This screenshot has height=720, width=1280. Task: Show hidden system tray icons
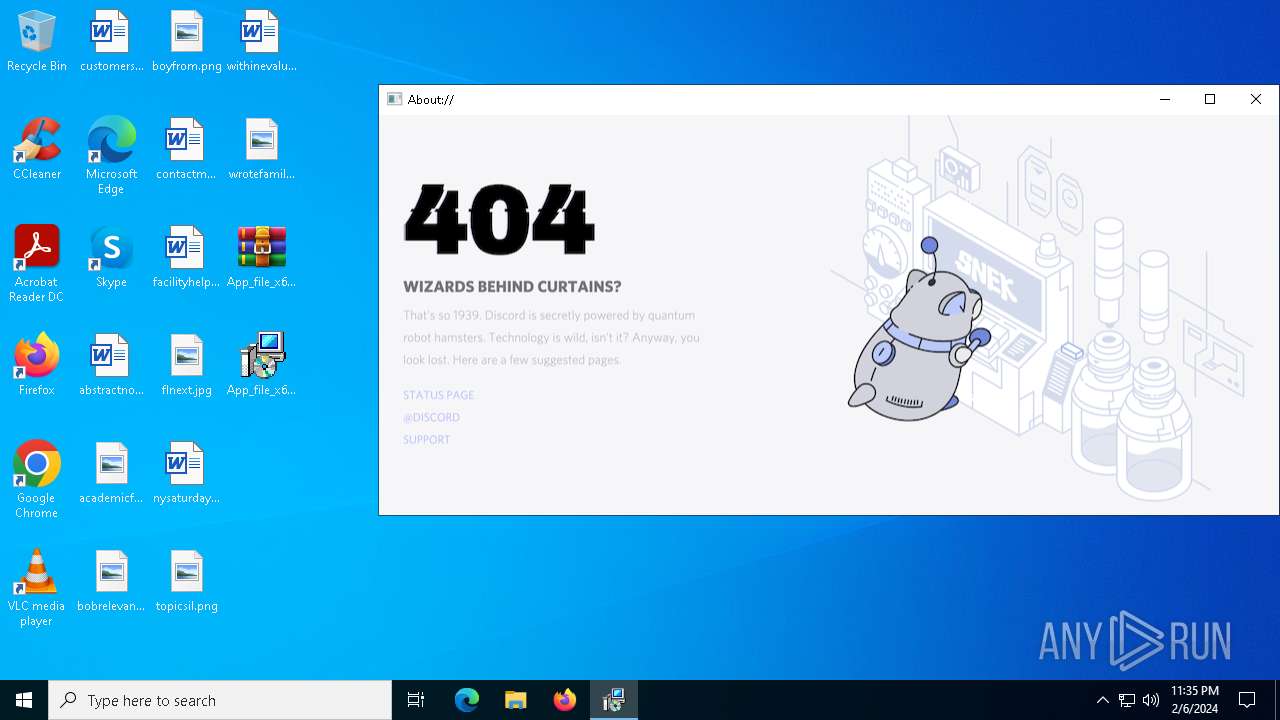(1103, 700)
